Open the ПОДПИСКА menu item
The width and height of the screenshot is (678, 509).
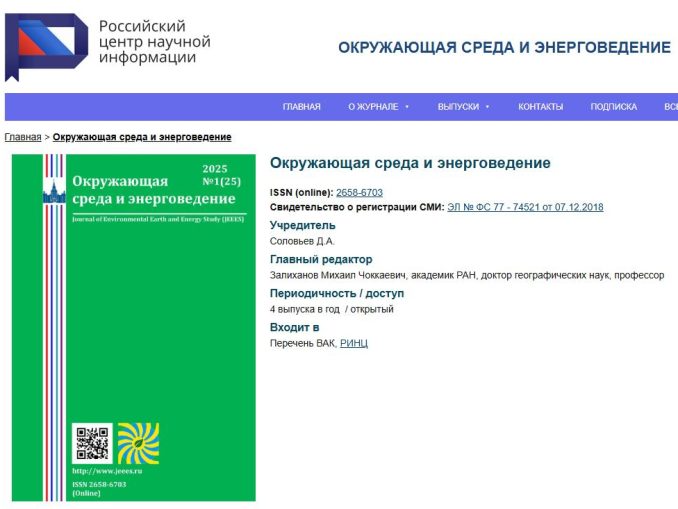click(x=613, y=107)
